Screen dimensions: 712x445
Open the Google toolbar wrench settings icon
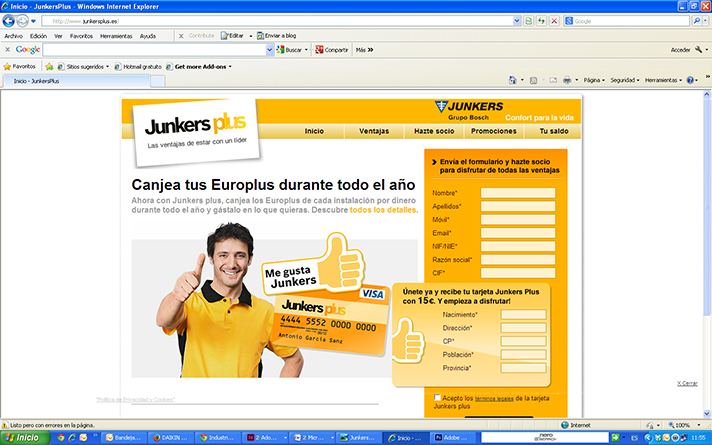click(x=698, y=49)
